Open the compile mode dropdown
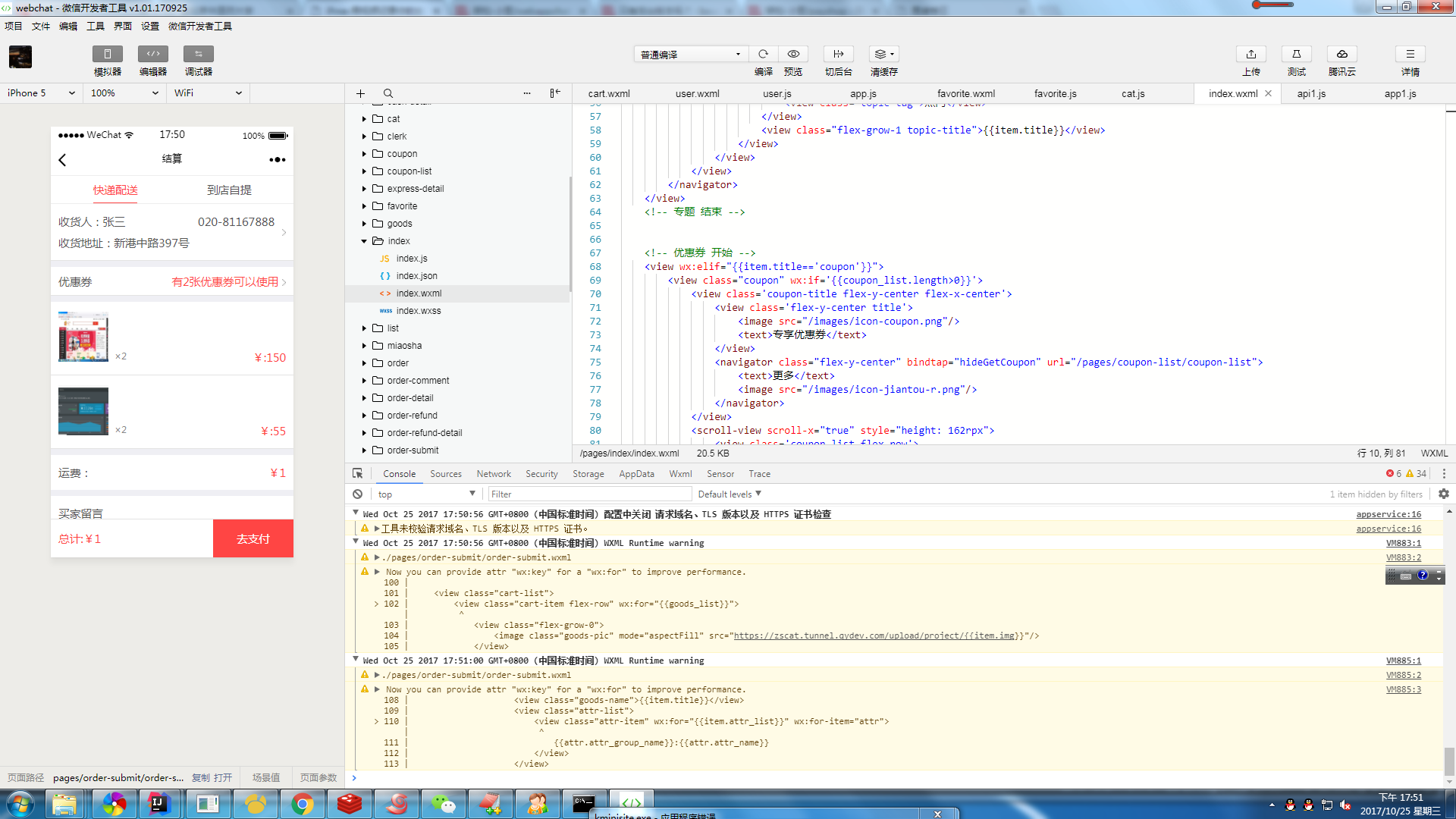This screenshot has width=1456, height=819. [x=690, y=55]
